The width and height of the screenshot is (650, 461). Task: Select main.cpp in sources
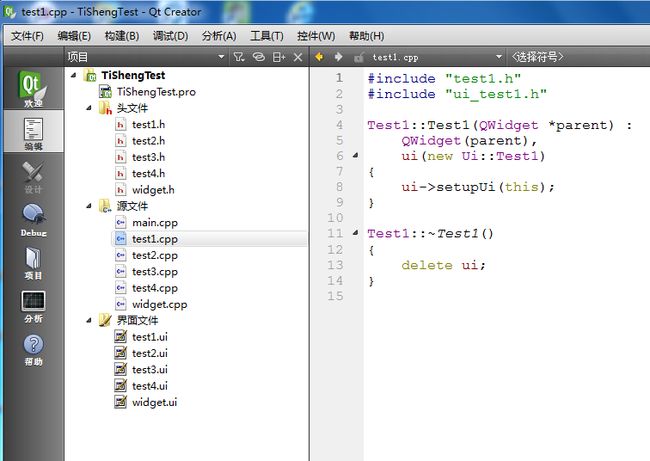155,223
